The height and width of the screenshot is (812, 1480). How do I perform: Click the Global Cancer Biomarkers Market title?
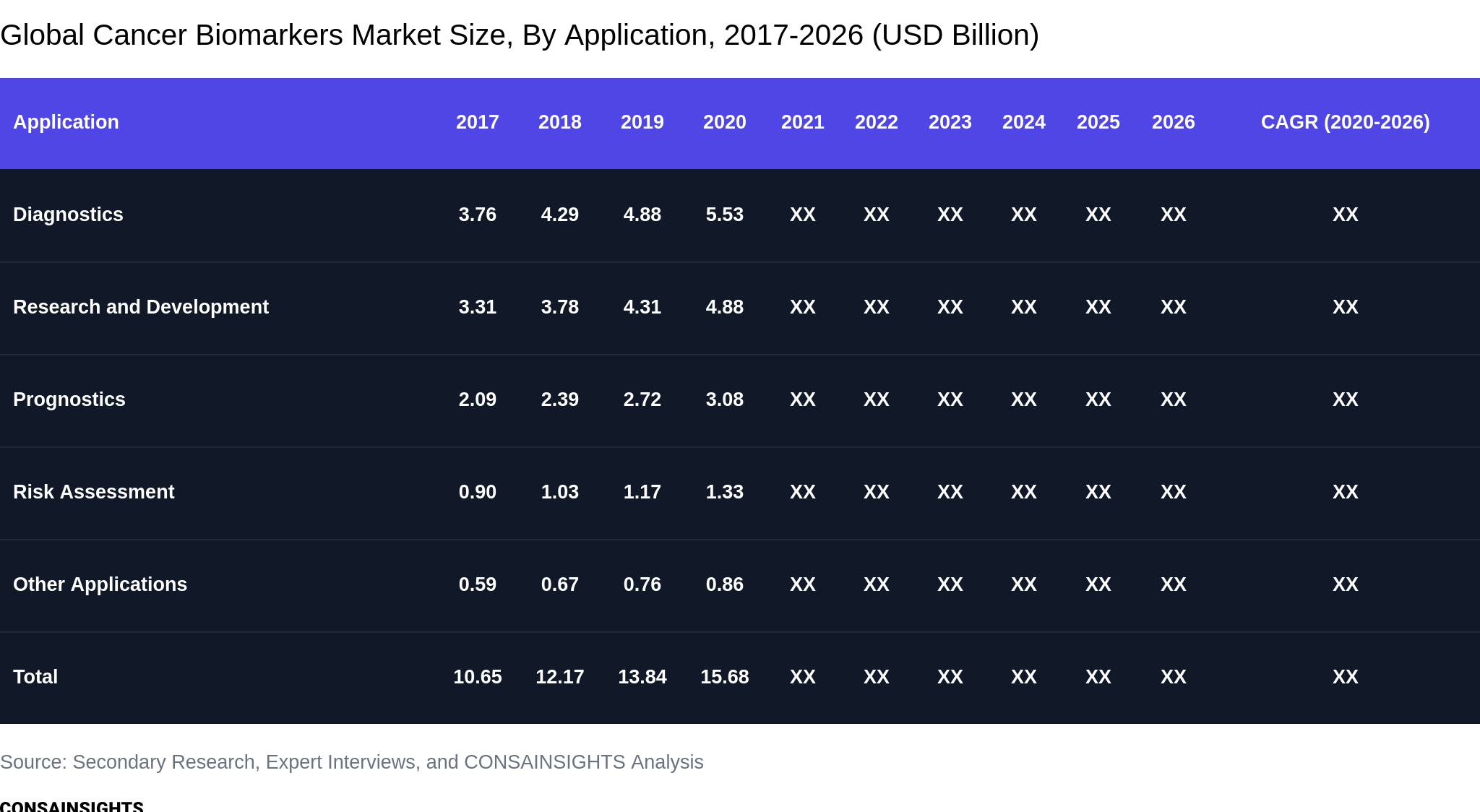(x=520, y=35)
